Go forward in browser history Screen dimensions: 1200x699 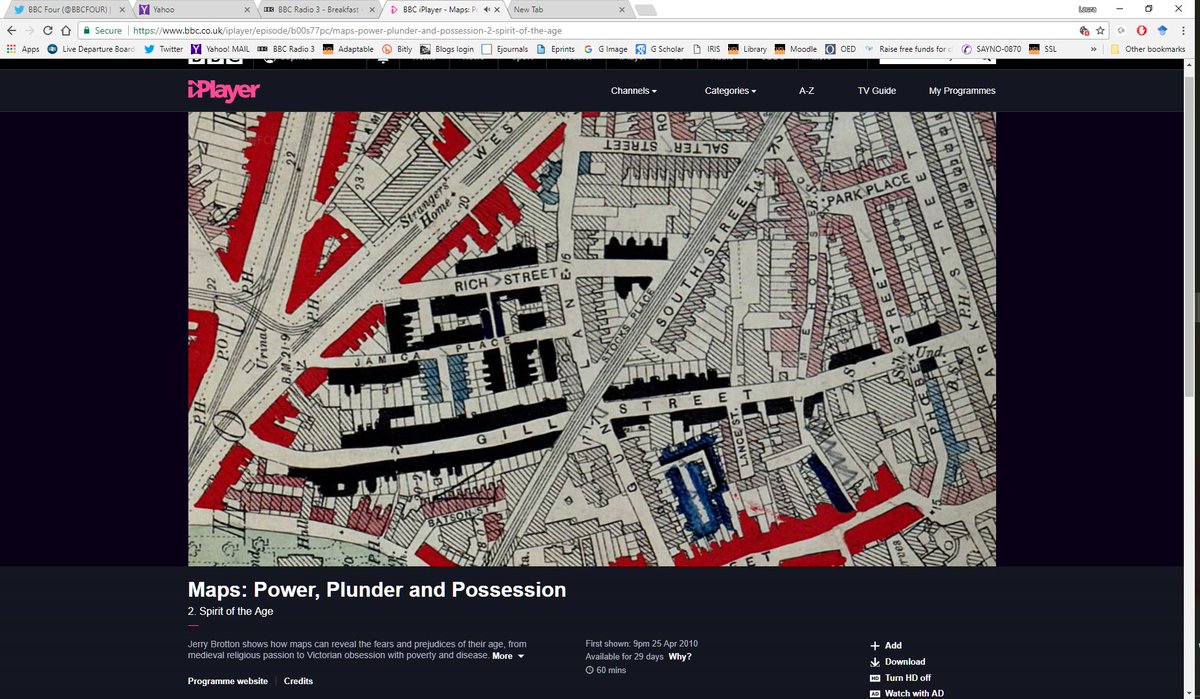click(28, 31)
